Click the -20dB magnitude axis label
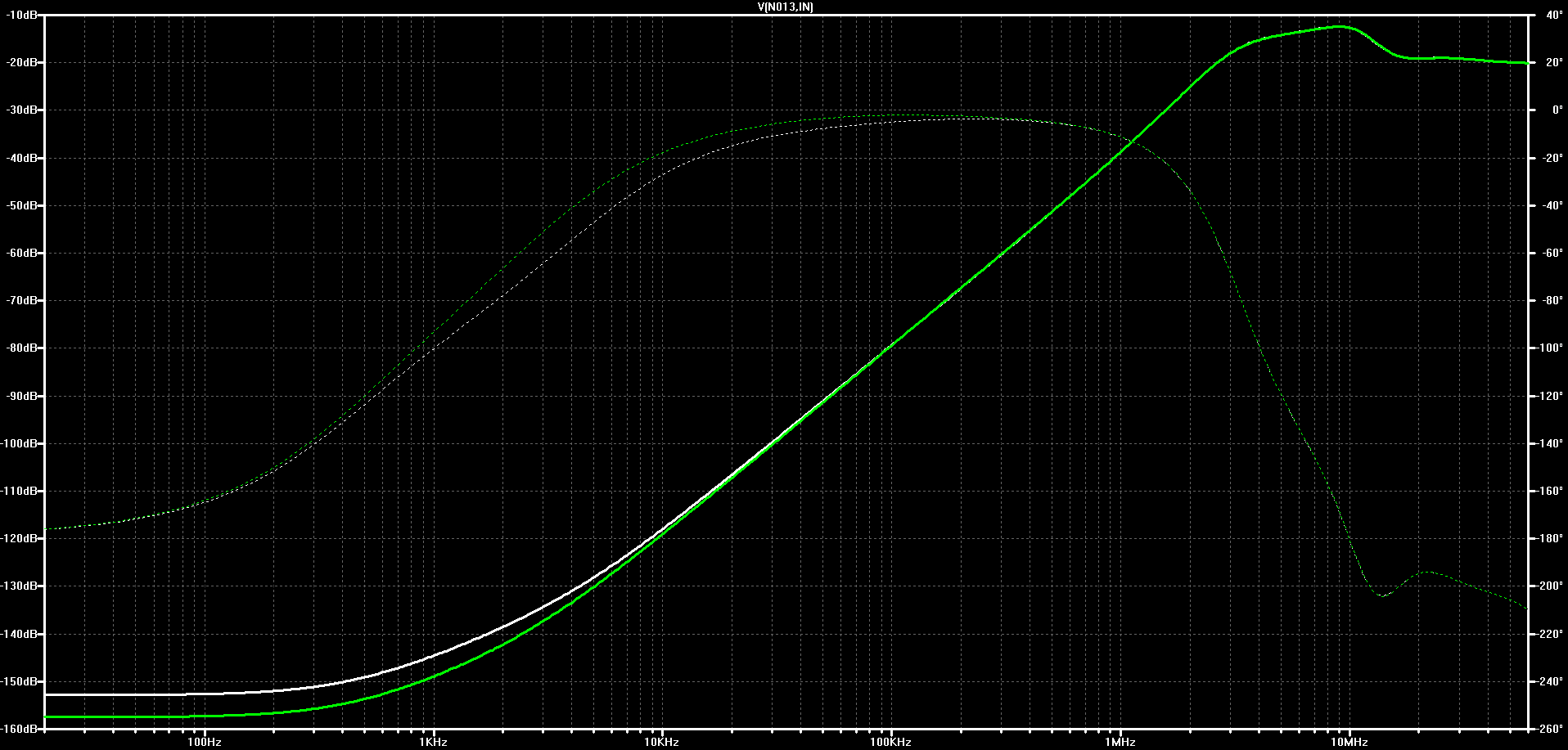 pos(22,62)
